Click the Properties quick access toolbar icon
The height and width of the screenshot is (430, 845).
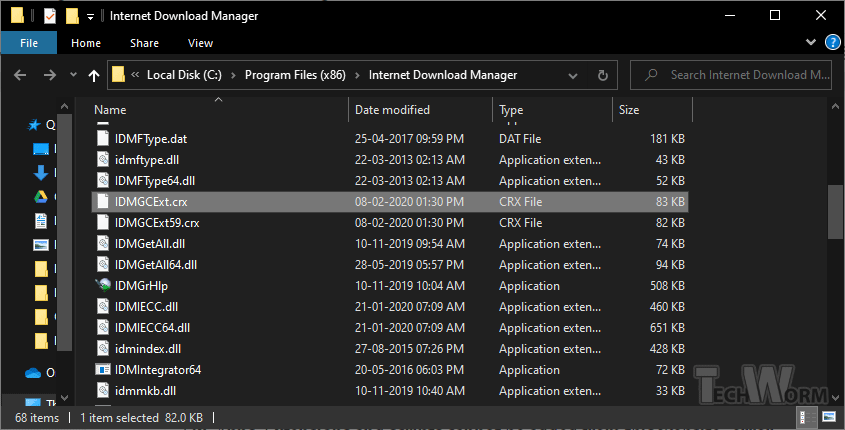click(x=50, y=16)
